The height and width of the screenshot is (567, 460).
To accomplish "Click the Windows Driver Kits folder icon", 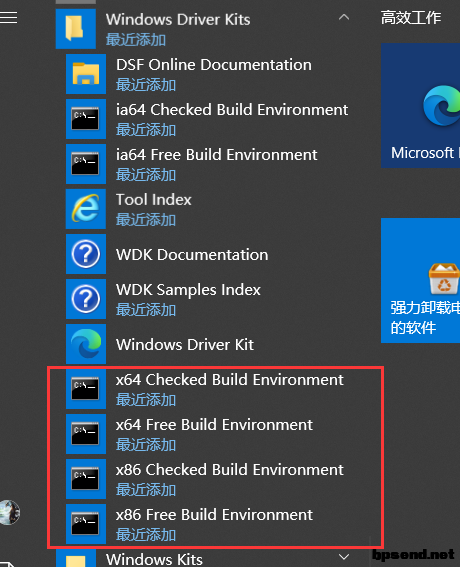I will coord(76,29).
